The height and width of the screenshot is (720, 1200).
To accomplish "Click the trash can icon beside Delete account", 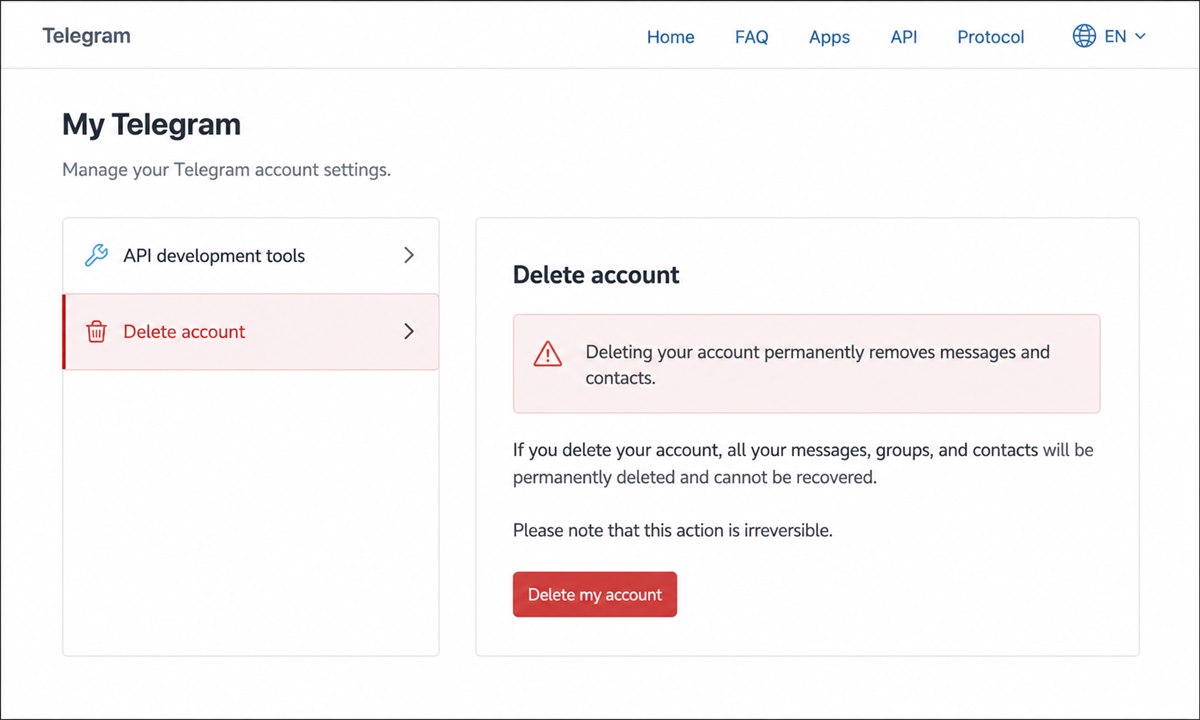I will pos(96,332).
